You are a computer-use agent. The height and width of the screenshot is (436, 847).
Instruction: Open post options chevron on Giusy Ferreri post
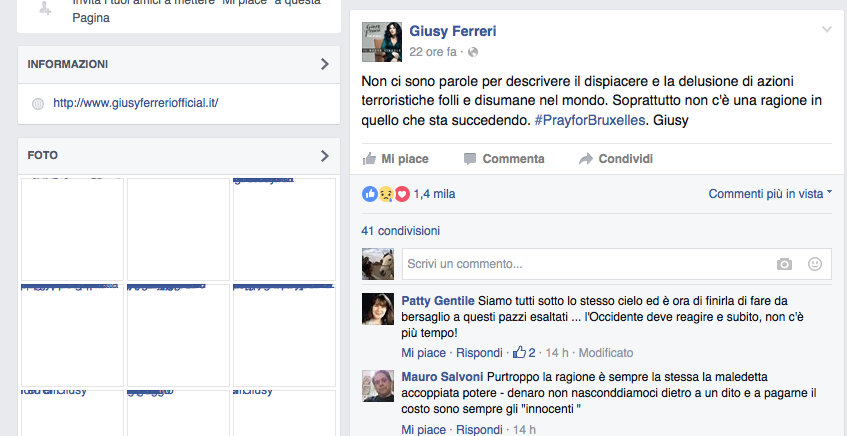click(x=827, y=30)
